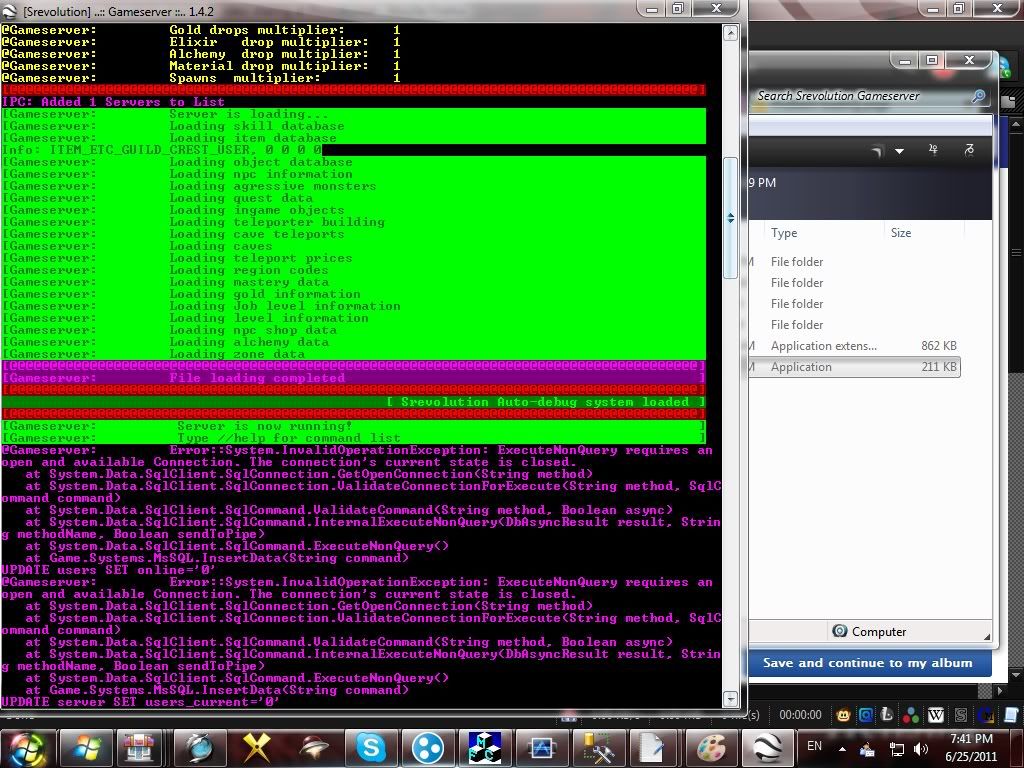Click the 'UPDATE server SET users_current='0'' line

click(x=140, y=702)
